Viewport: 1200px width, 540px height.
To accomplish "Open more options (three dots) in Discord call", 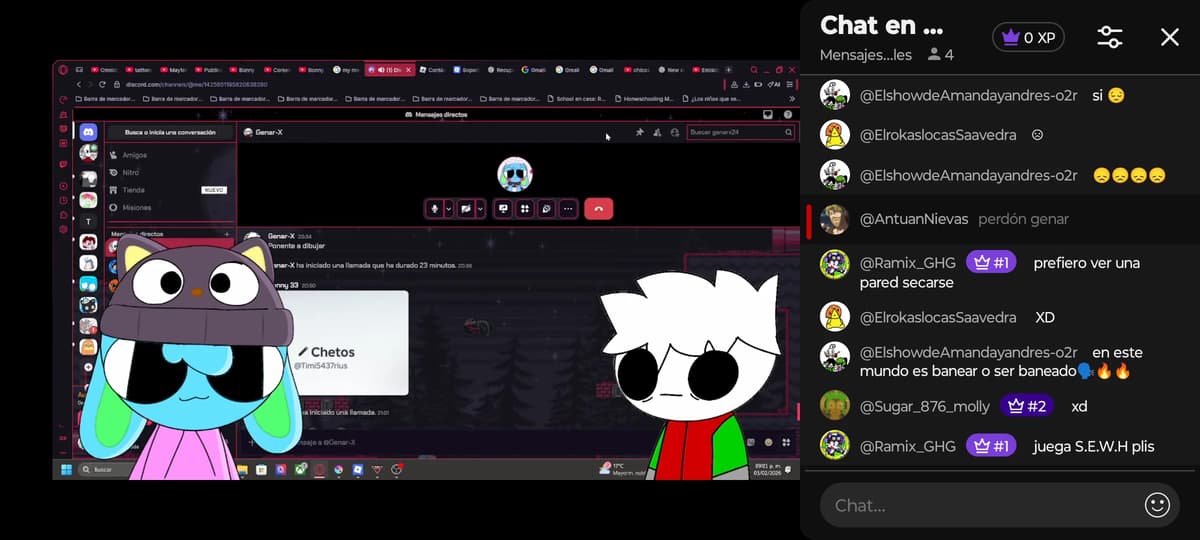I will pyautogui.click(x=568, y=208).
